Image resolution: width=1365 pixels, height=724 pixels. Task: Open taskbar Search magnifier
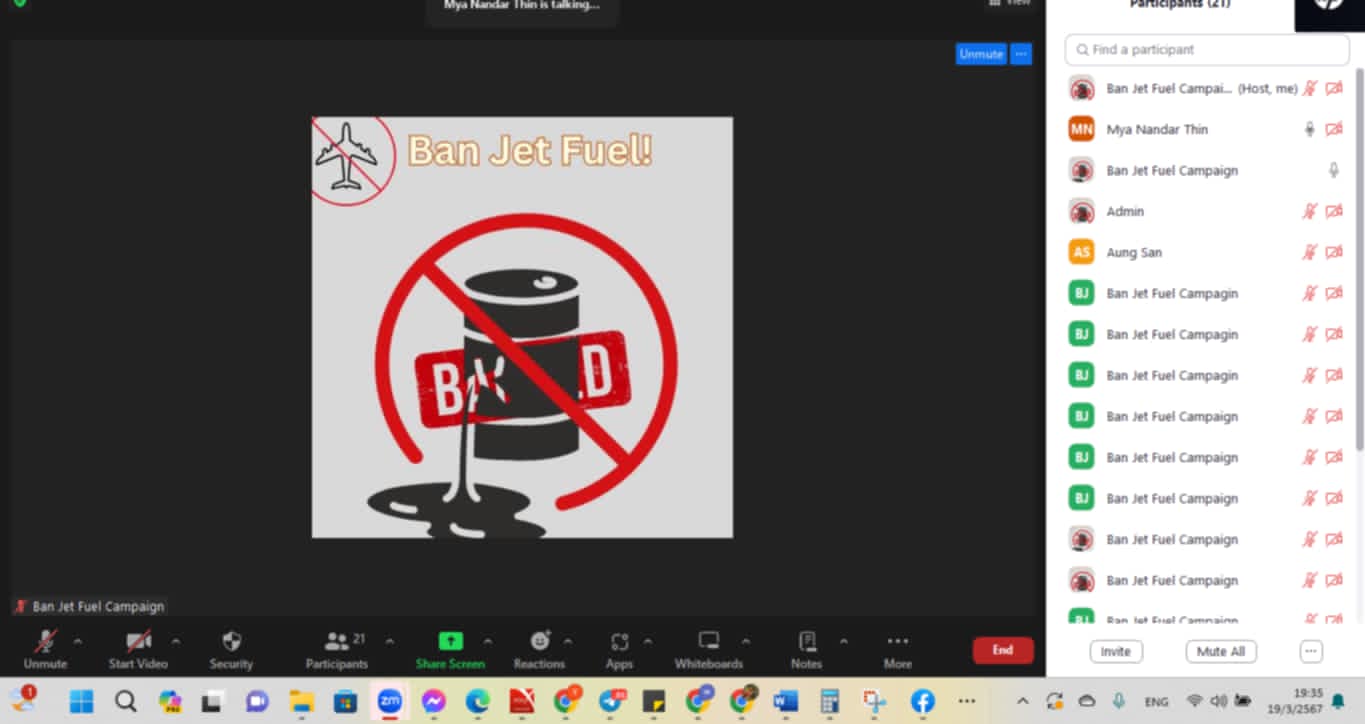click(x=125, y=701)
